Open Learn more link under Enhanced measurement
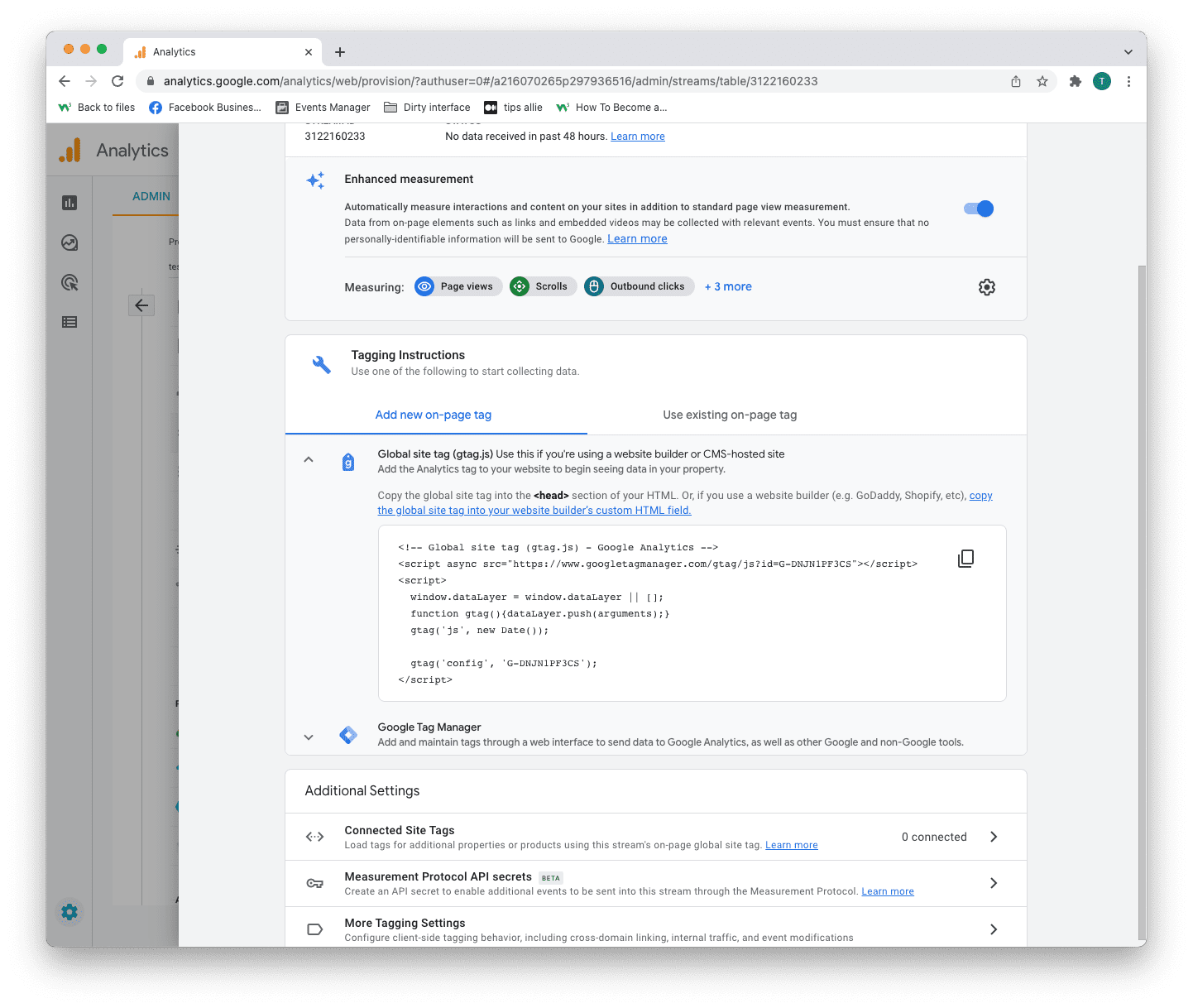The width and height of the screenshot is (1193, 1008). [637, 239]
